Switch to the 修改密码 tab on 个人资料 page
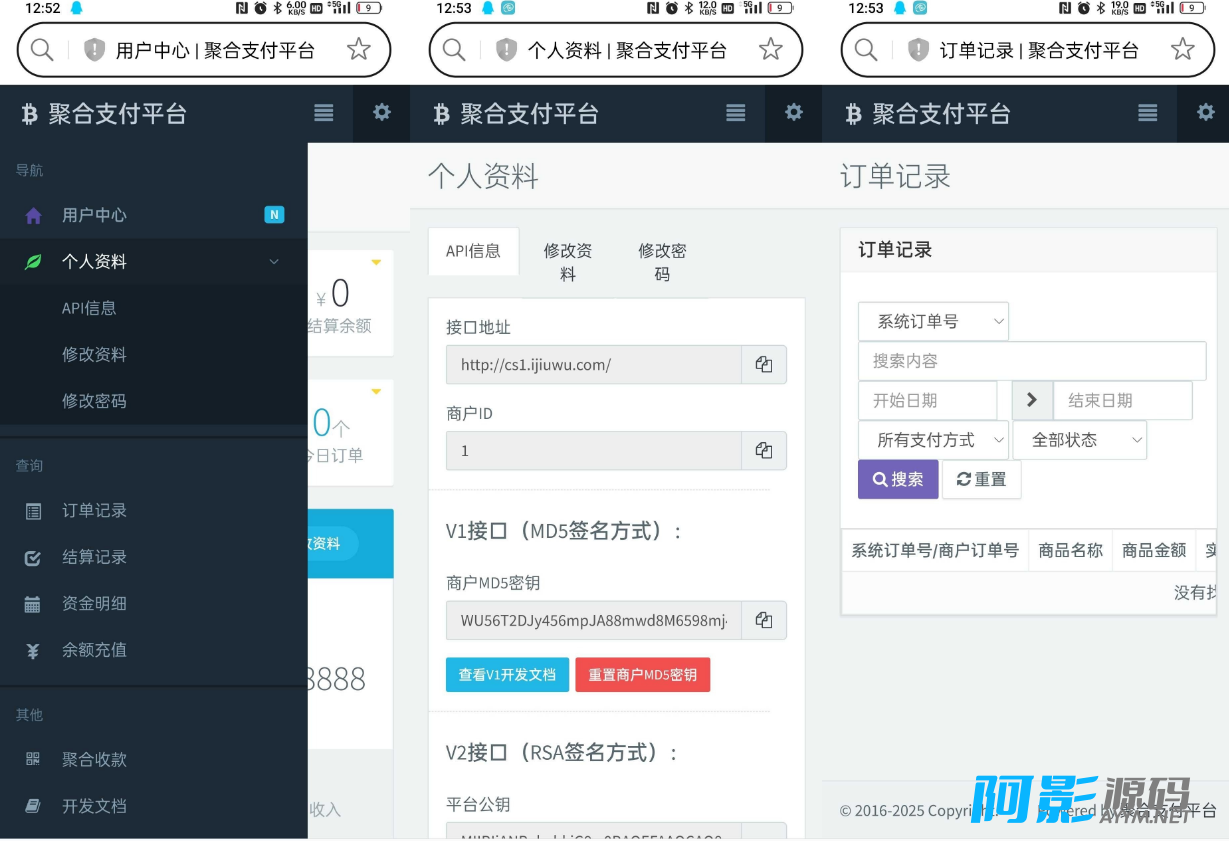This screenshot has width=1229, height=841. coord(662,262)
